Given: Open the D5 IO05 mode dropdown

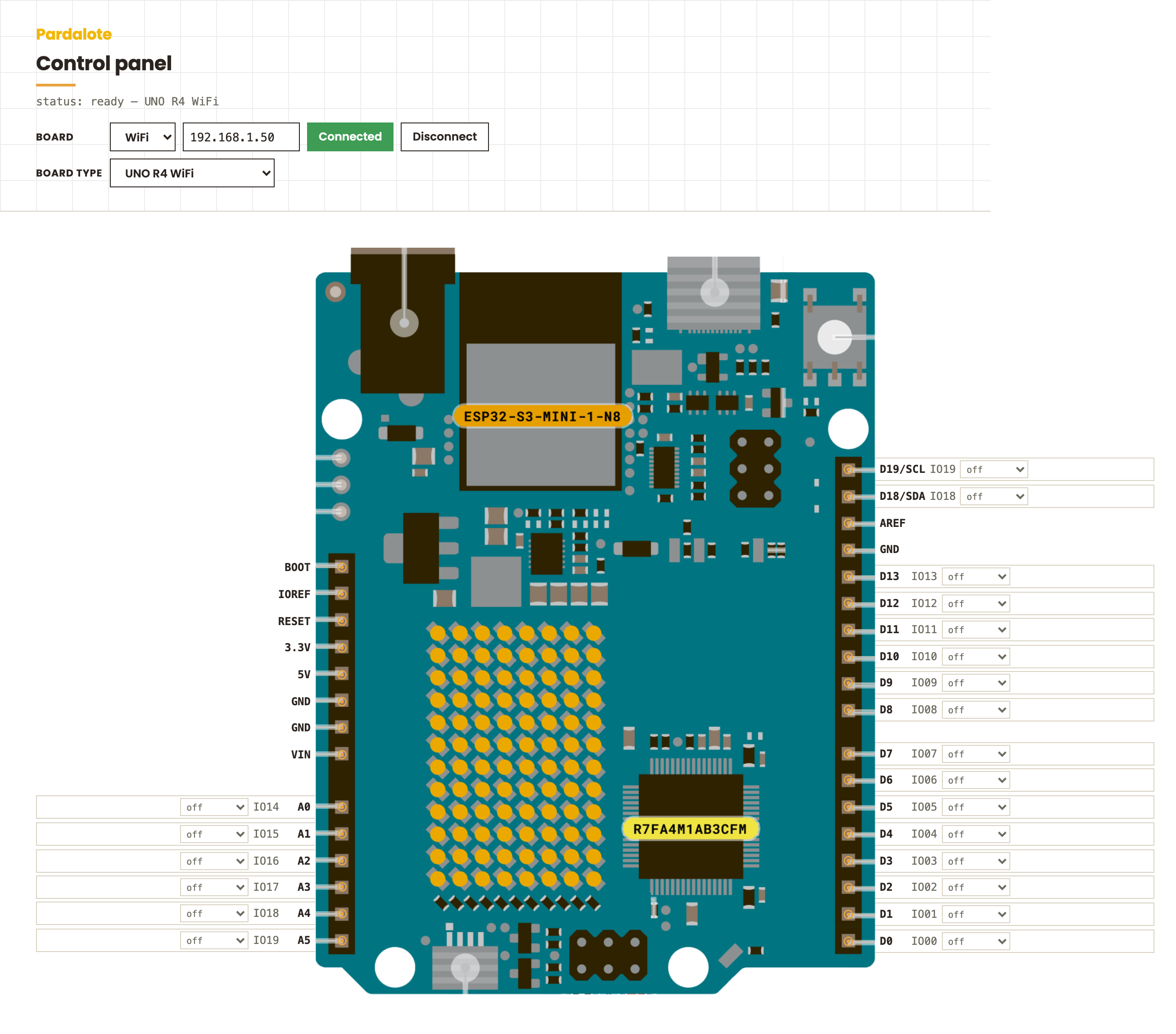Looking at the screenshot, I should click(976, 807).
